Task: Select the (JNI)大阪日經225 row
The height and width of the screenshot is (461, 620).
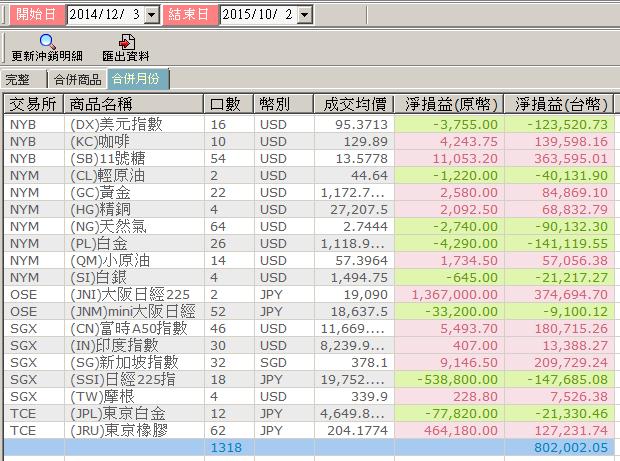Action: pyautogui.click(x=309, y=295)
